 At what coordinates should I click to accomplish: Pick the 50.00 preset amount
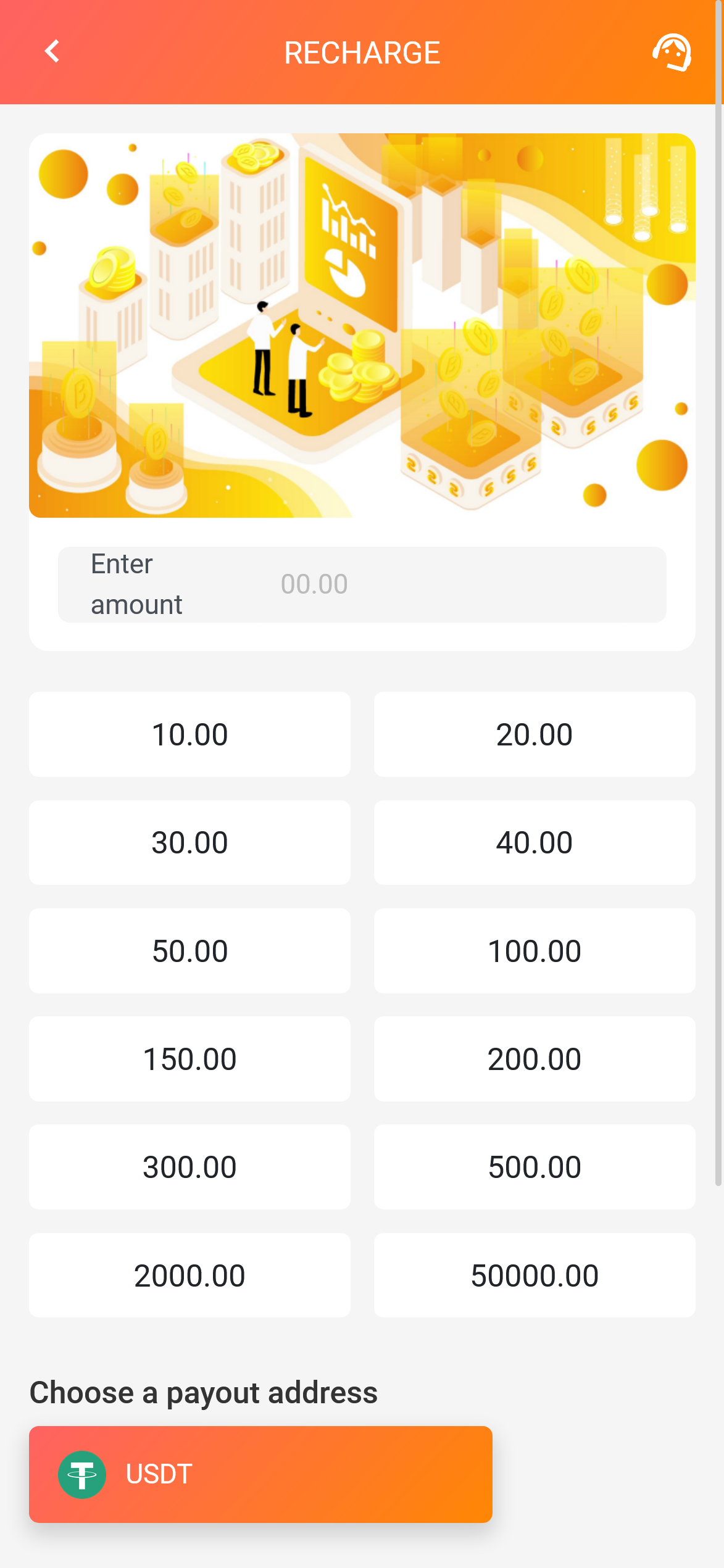(x=189, y=951)
